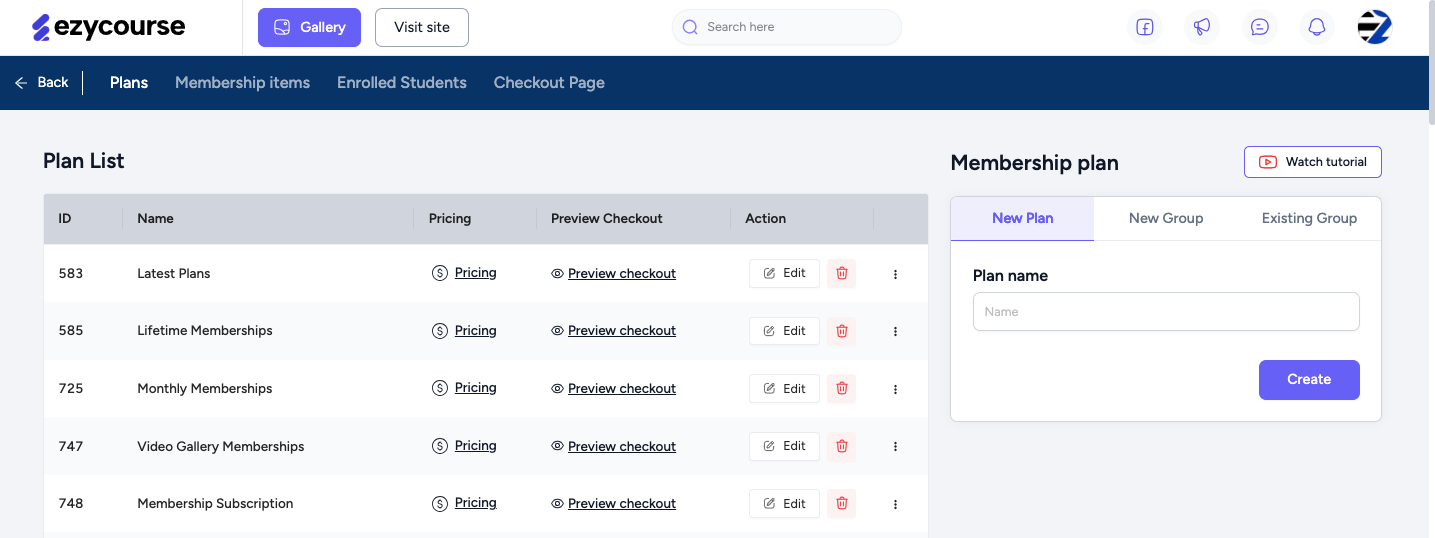Open more options for Membership Subscription

[895, 504]
